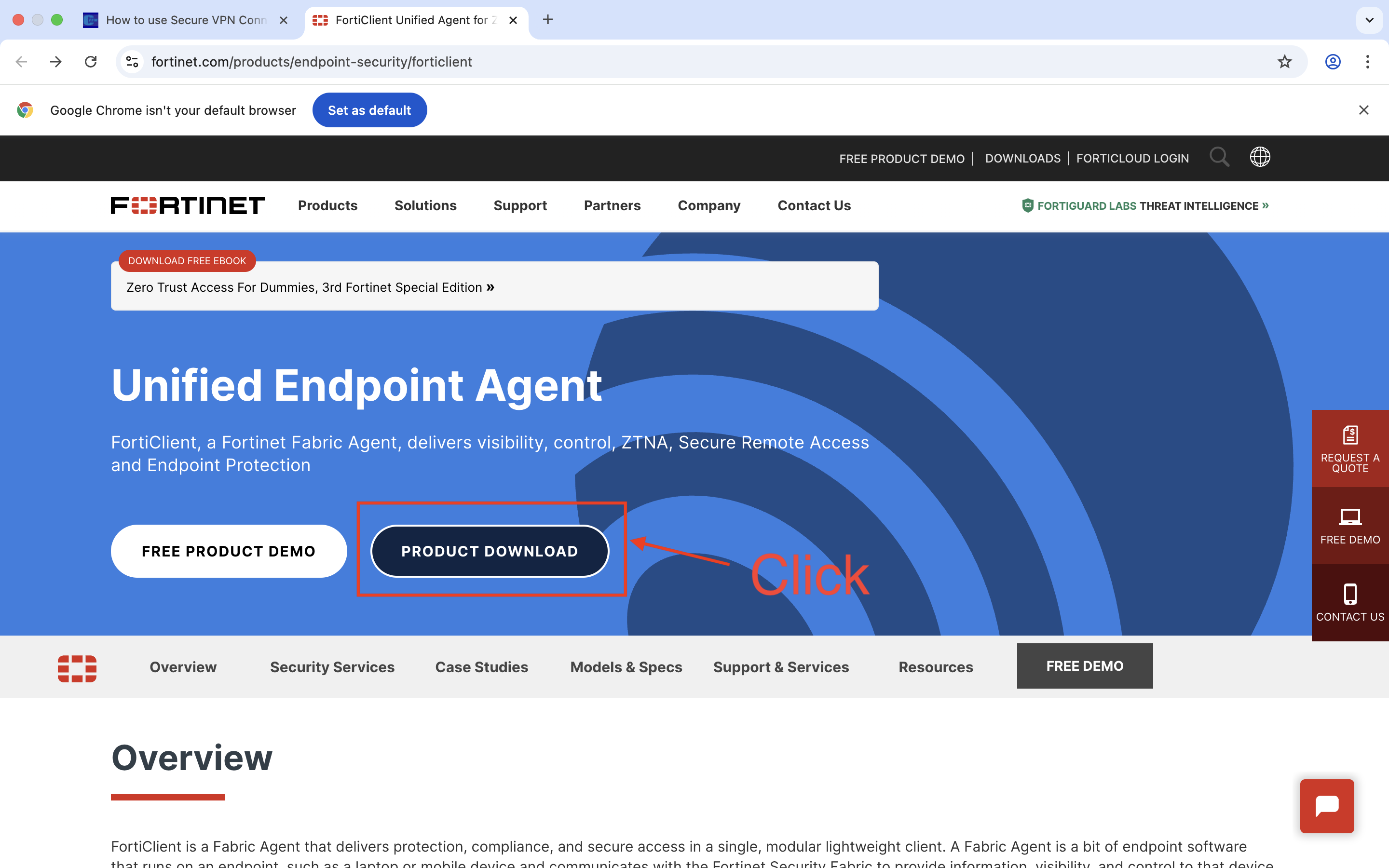Click DOWNLOAD FREE EBOOK badge
This screenshot has height=868, width=1389.
pos(187,260)
